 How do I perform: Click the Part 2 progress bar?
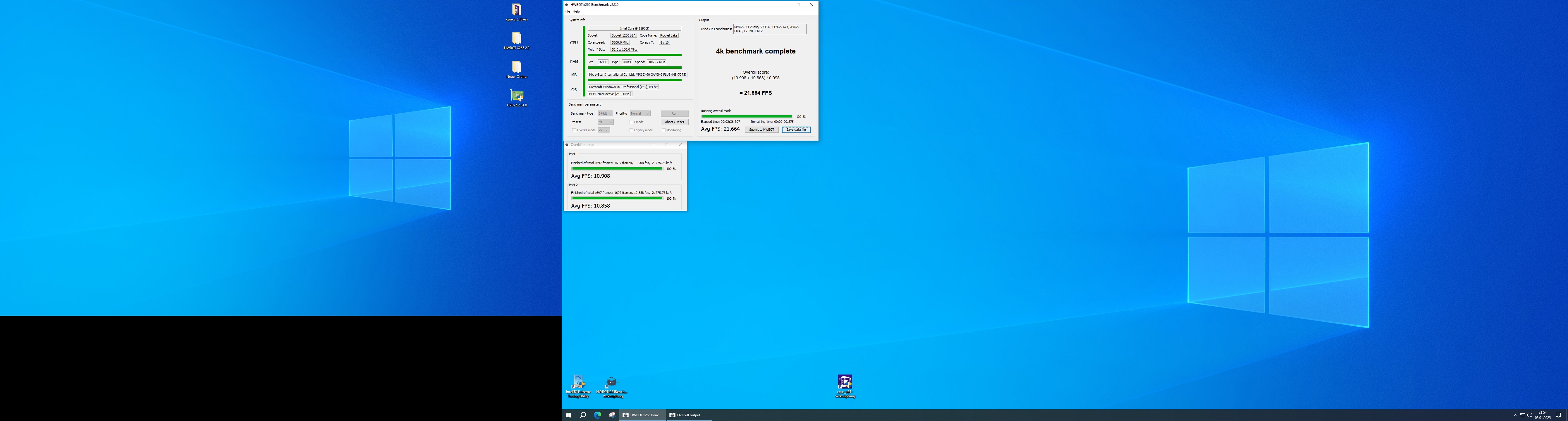(617, 198)
